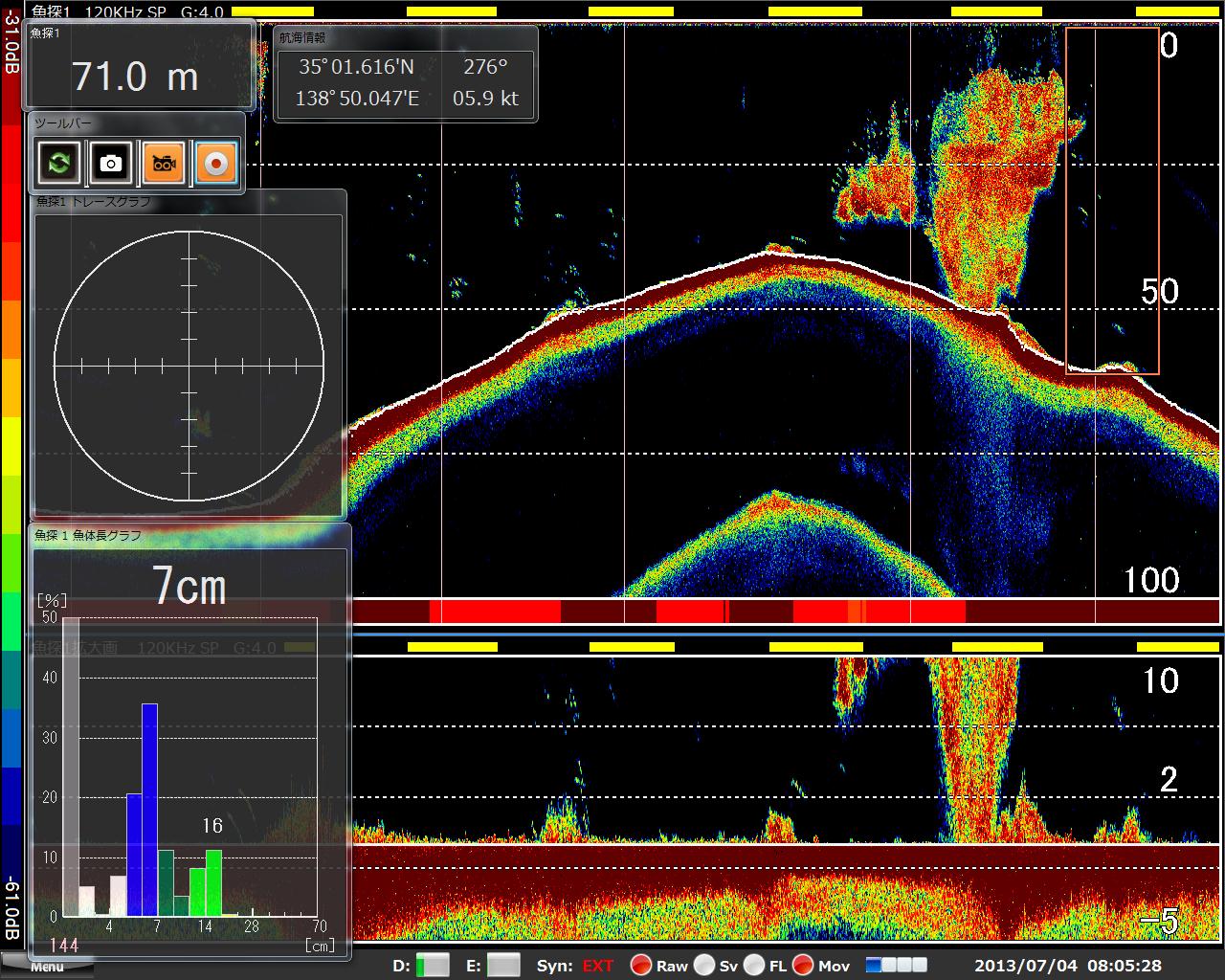Screen dimensions: 1225x980
Task: Click the latitude 35°01.616'N value
Action: point(356,66)
